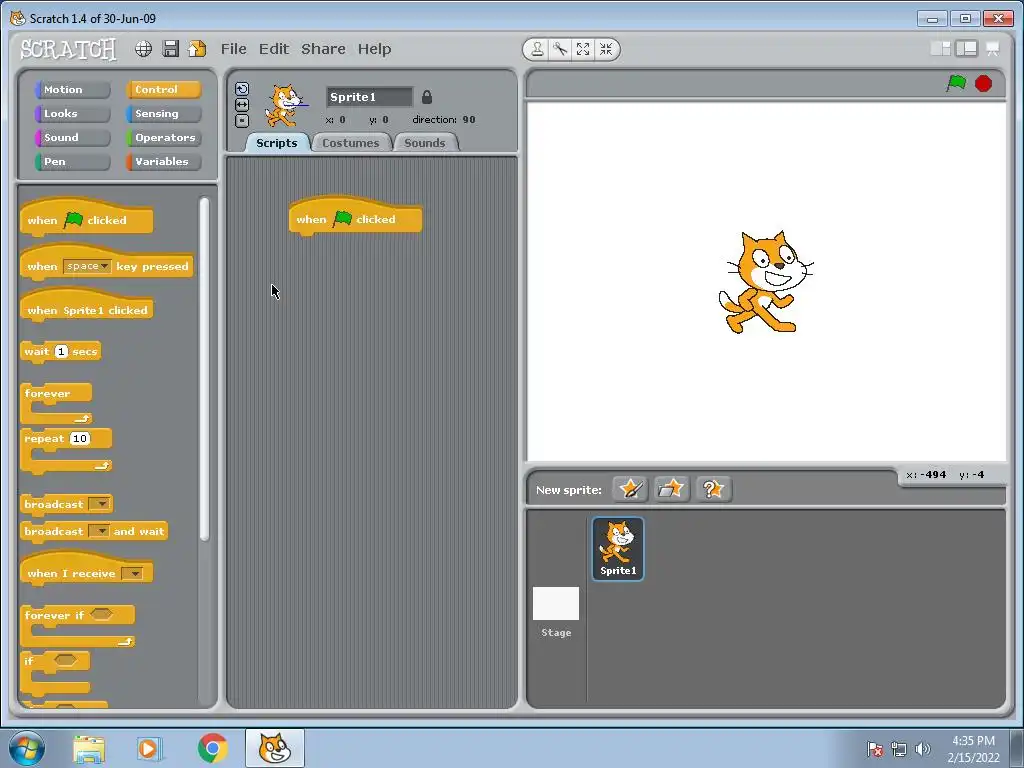Image resolution: width=1024 pixels, height=768 pixels.
Task: Open the volume tray icon
Action: [922, 749]
